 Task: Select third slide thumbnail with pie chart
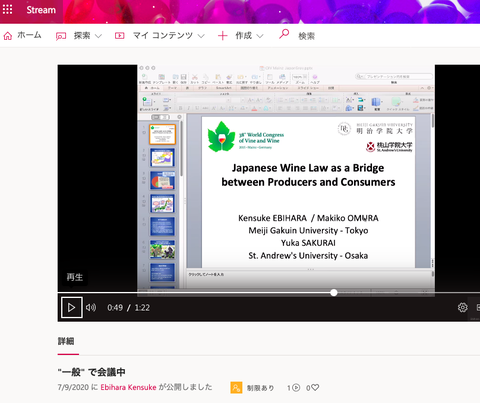tap(162, 181)
